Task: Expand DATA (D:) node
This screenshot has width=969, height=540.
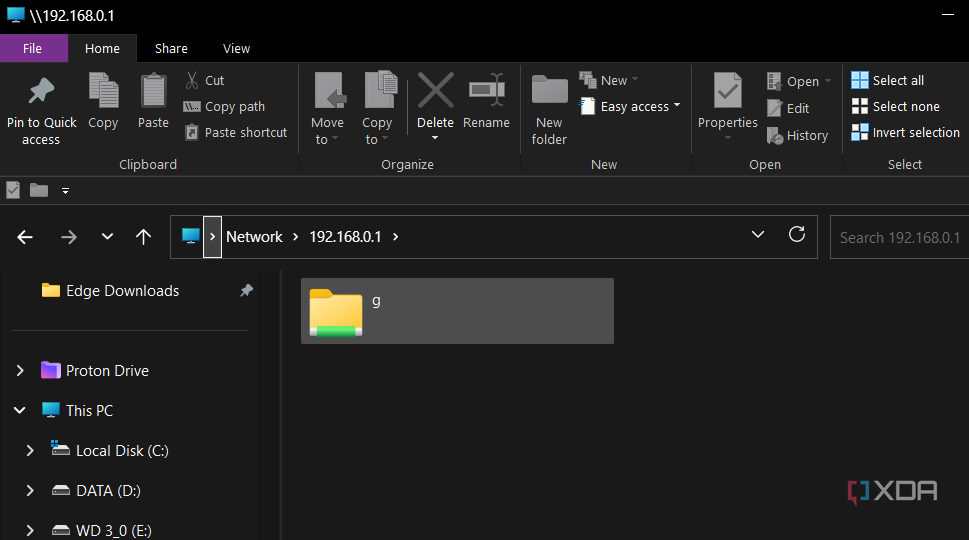Action: (30, 491)
